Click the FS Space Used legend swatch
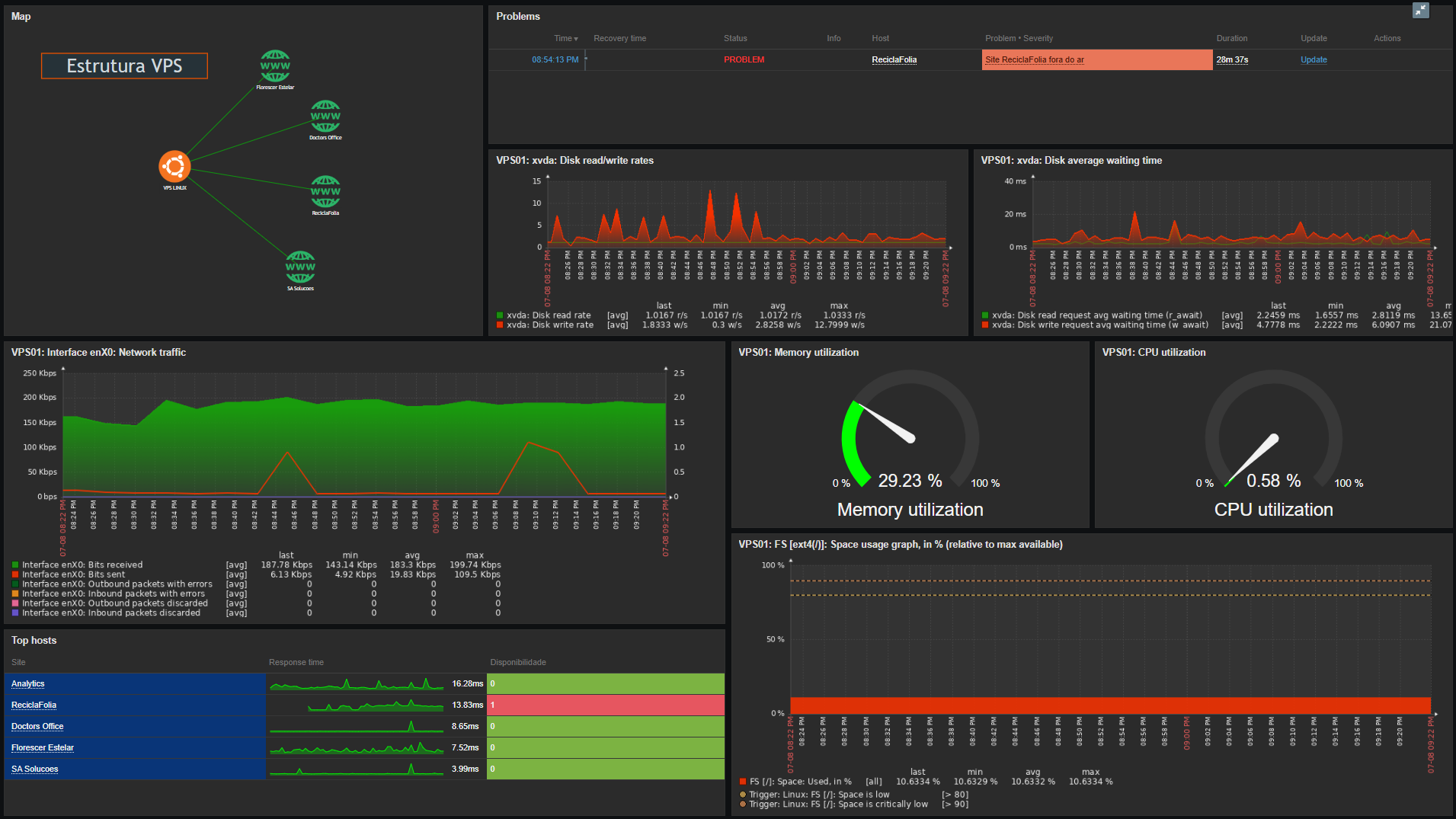The height and width of the screenshot is (819, 1456). click(x=743, y=782)
